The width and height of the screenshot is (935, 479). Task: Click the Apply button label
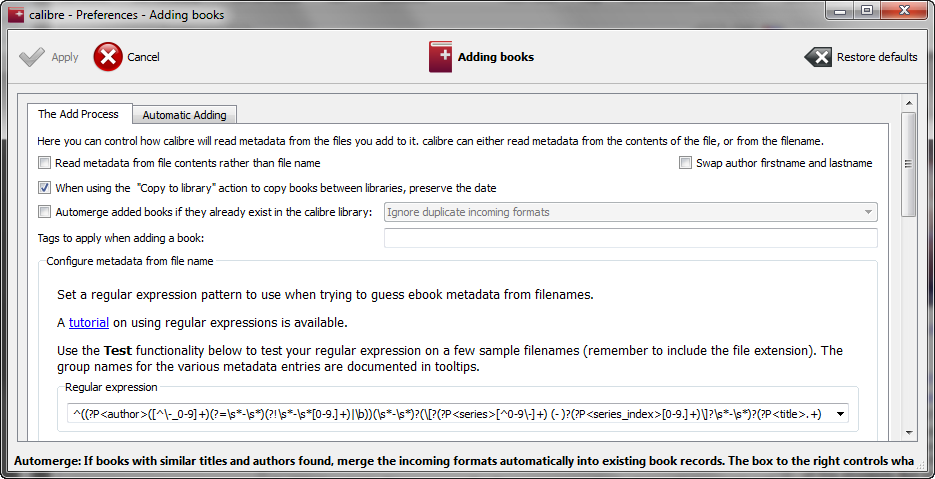(65, 57)
